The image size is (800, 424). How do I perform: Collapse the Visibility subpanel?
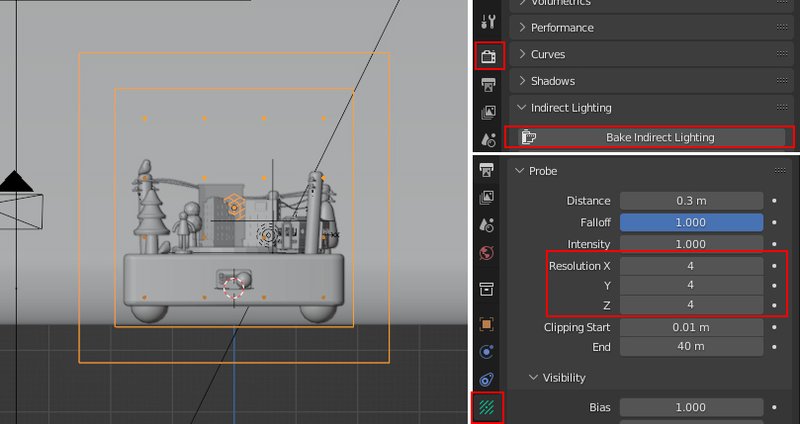533,378
